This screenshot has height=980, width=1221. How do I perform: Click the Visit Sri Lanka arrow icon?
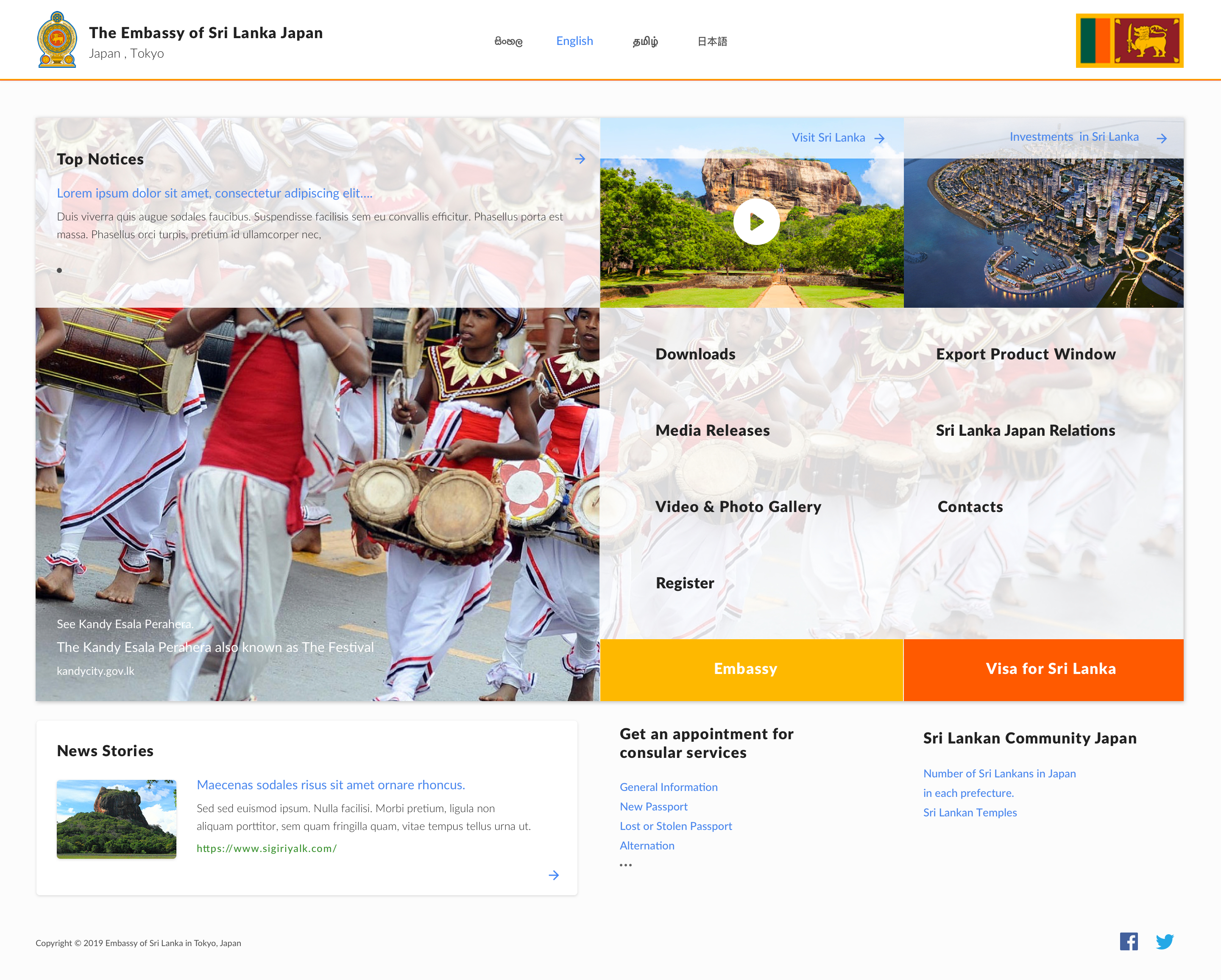879,138
